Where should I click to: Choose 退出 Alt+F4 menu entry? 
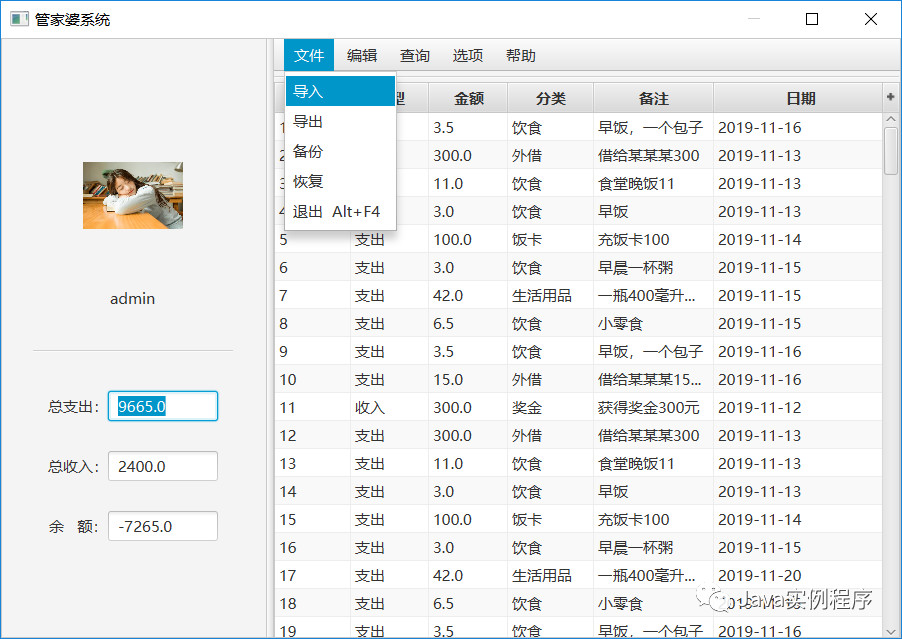coord(340,211)
